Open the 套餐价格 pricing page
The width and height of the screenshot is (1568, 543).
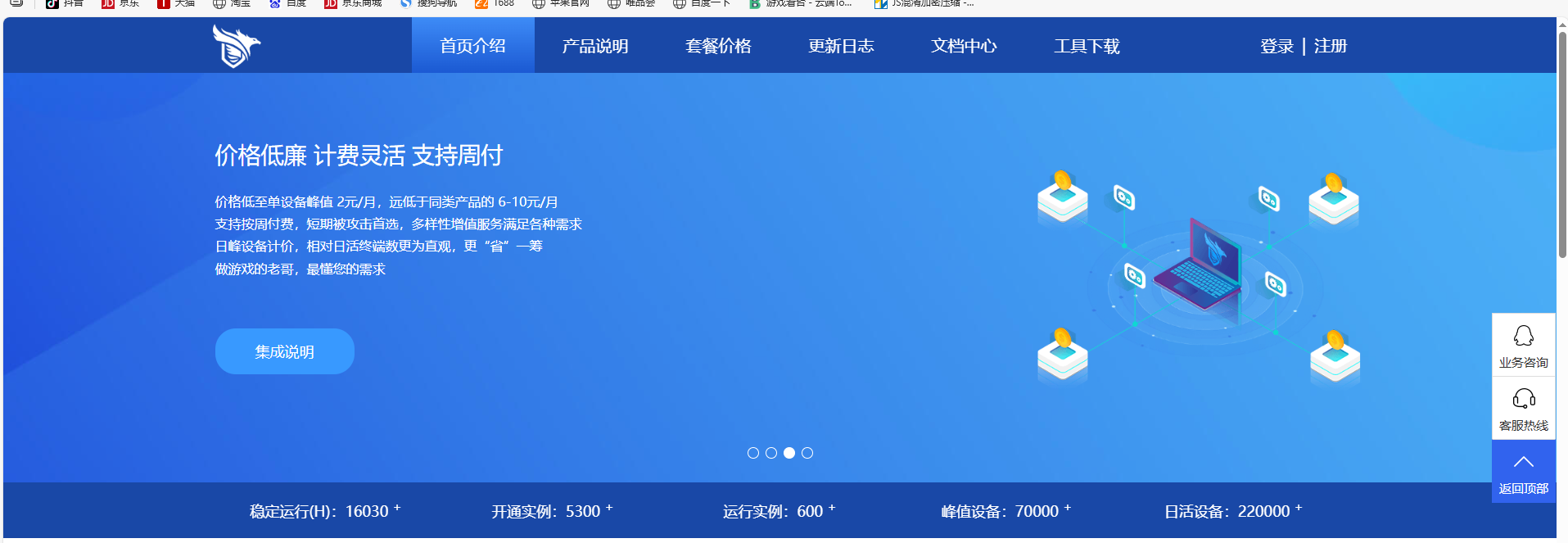(x=718, y=46)
